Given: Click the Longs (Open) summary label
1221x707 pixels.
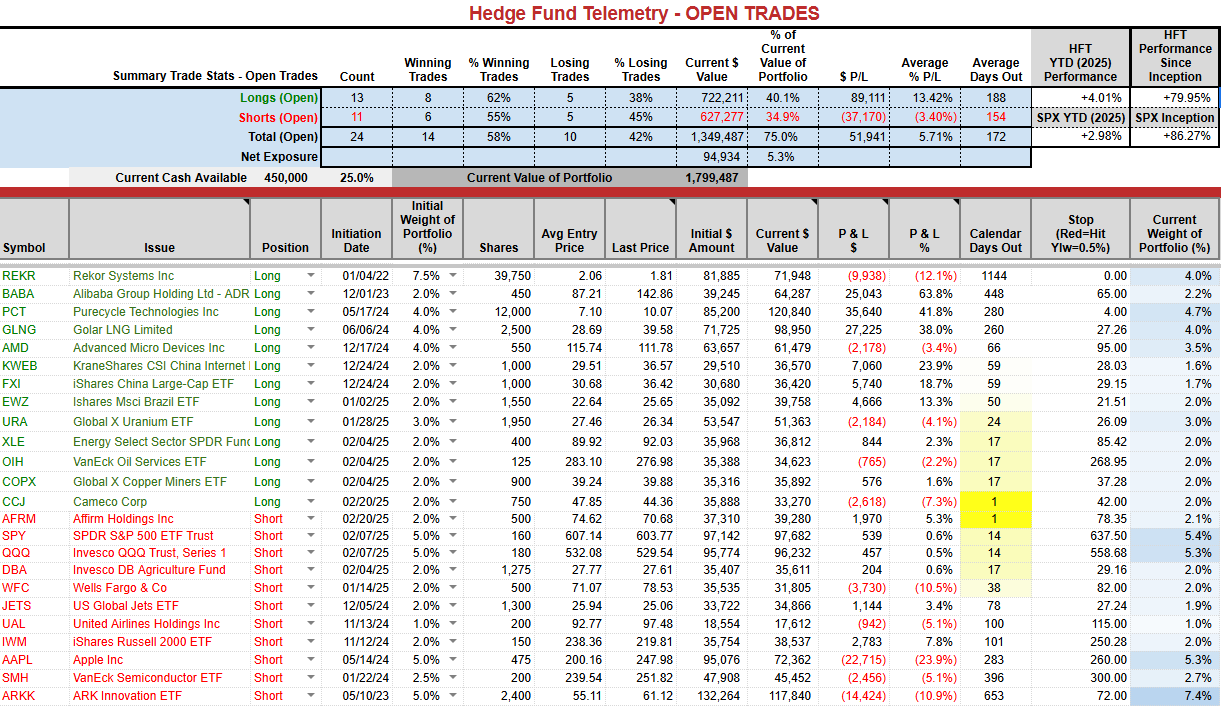Looking at the screenshot, I should 279,98.
